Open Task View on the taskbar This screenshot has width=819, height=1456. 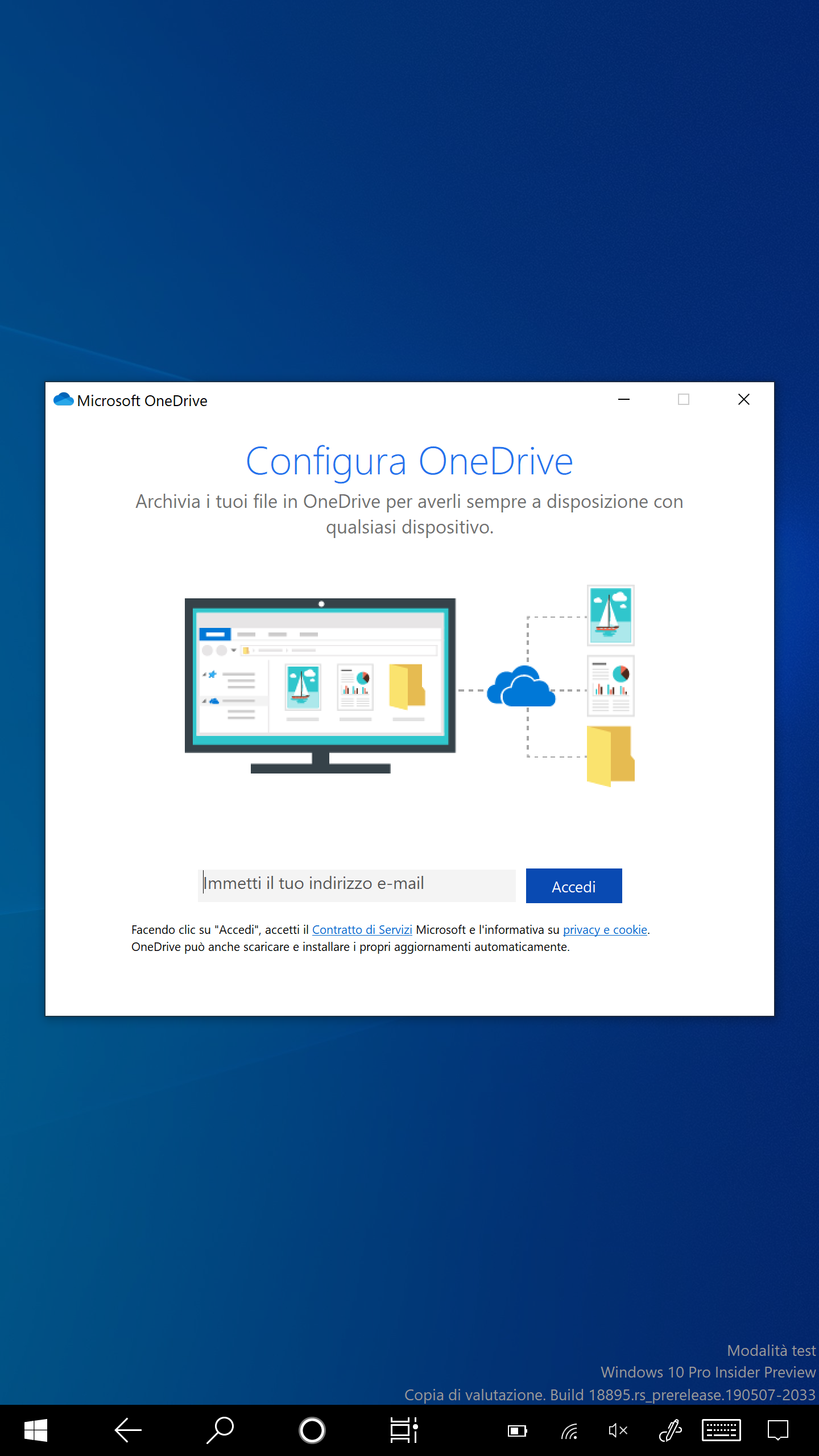point(404,1430)
